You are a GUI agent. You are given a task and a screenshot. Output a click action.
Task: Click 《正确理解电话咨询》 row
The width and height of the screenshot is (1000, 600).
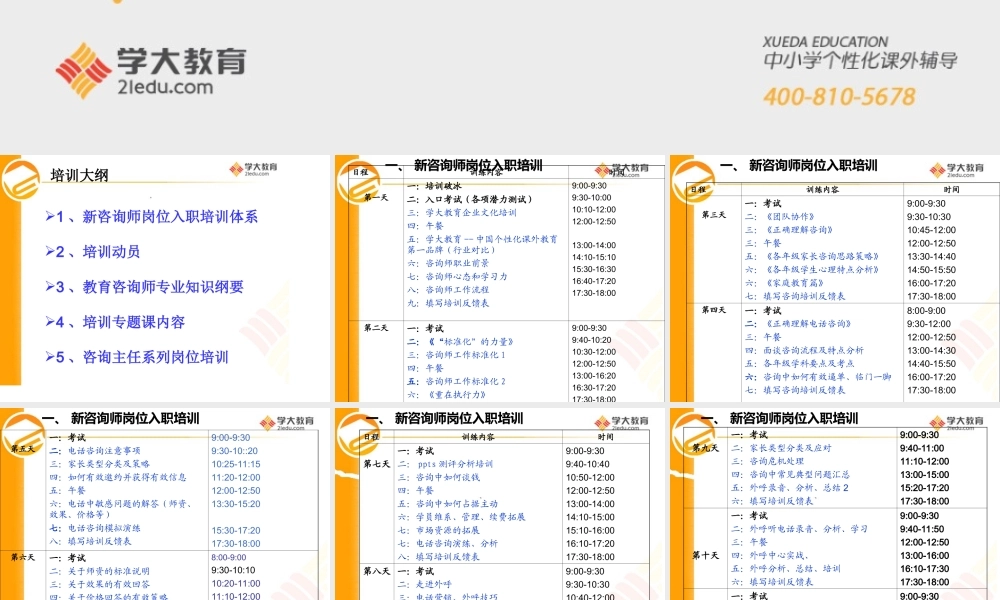[798, 324]
